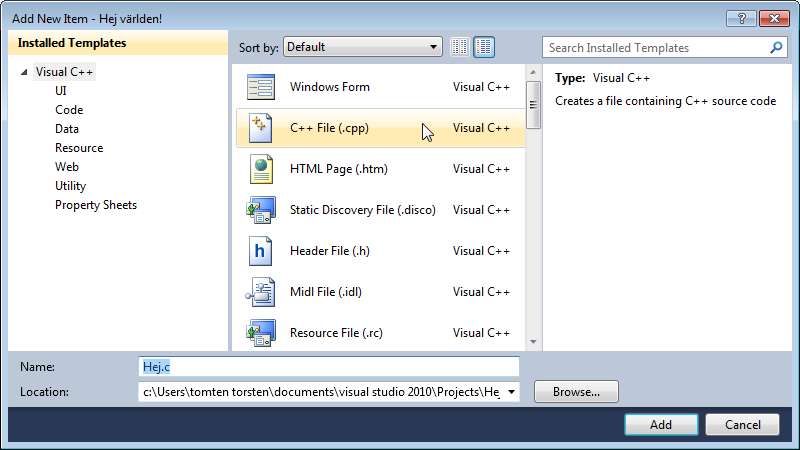This screenshot has height=450, width=800.
Task: Click the 'Header File (.h)' template name
Action: (330, 251)
